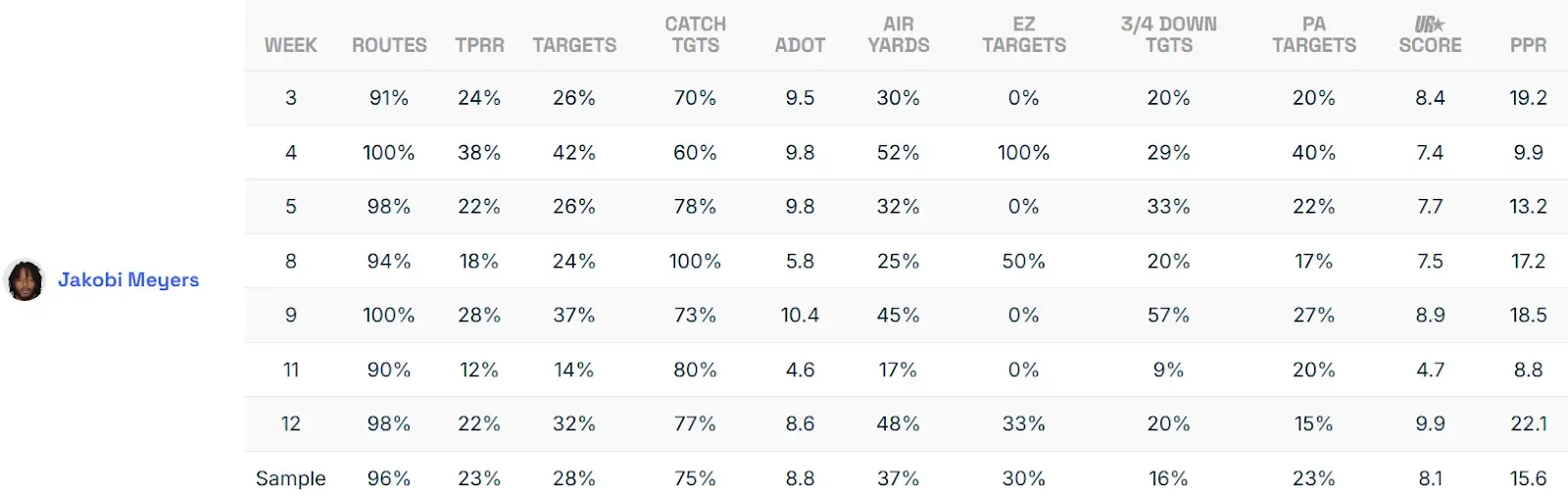Click the 10.4 ADOT value in week 9
This screenshot has width=1568, height=497.
800,315
